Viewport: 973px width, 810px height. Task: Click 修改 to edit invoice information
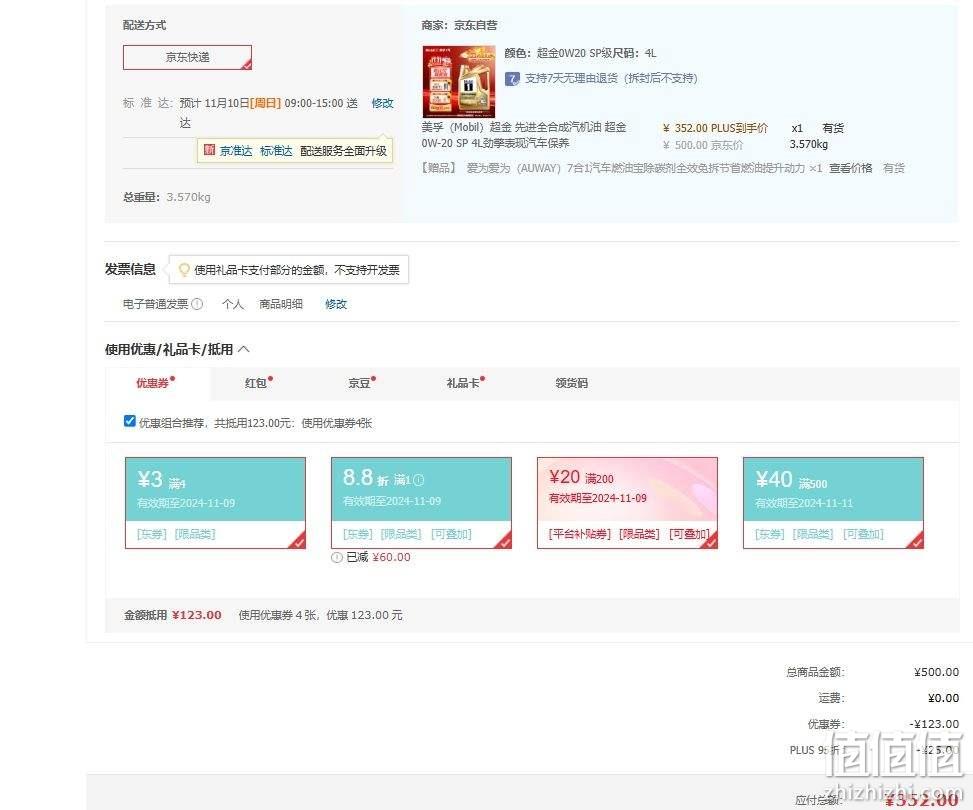[x=336, y=304]
